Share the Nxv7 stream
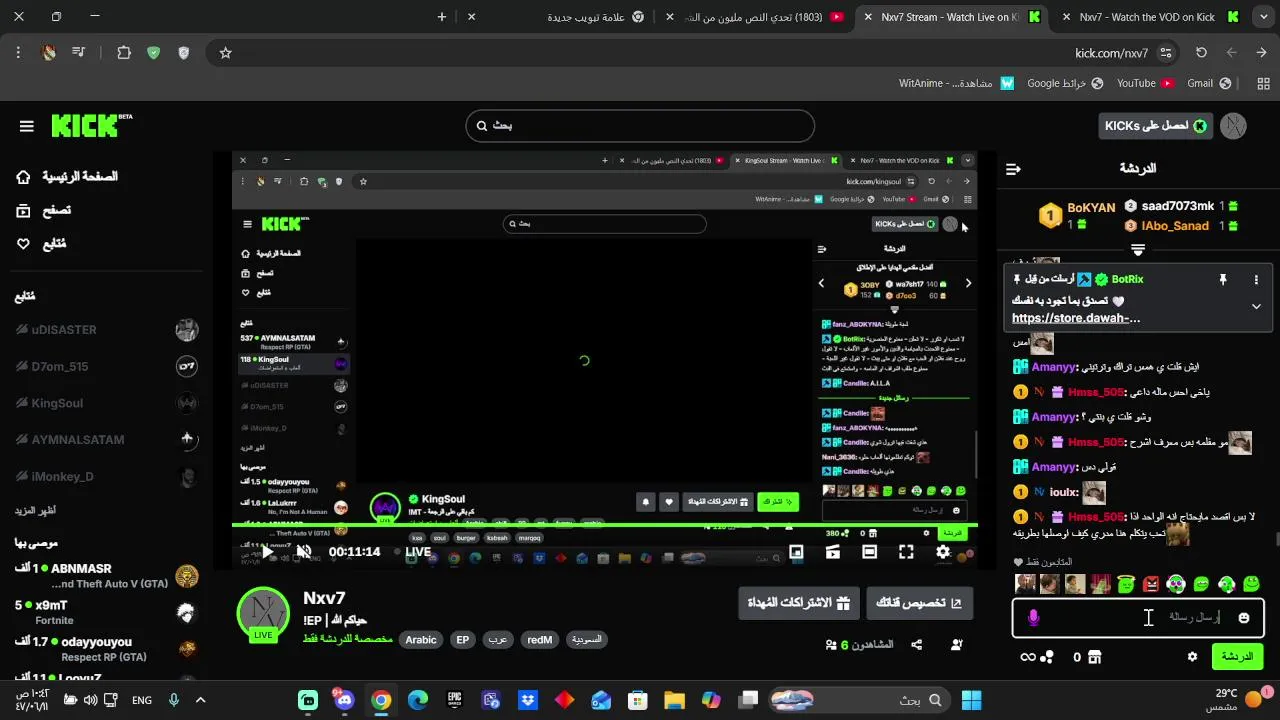 point(916,645)
